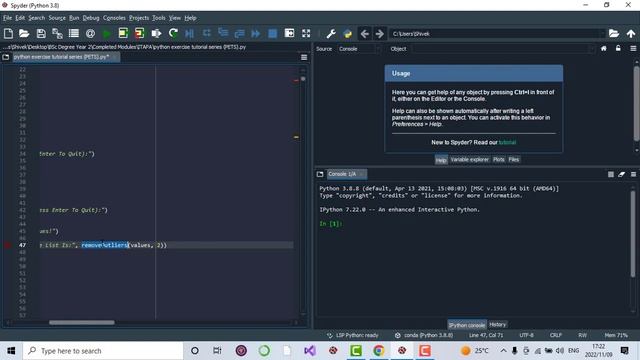Run the current cell

pyautogui.click(x=123, y=33)
